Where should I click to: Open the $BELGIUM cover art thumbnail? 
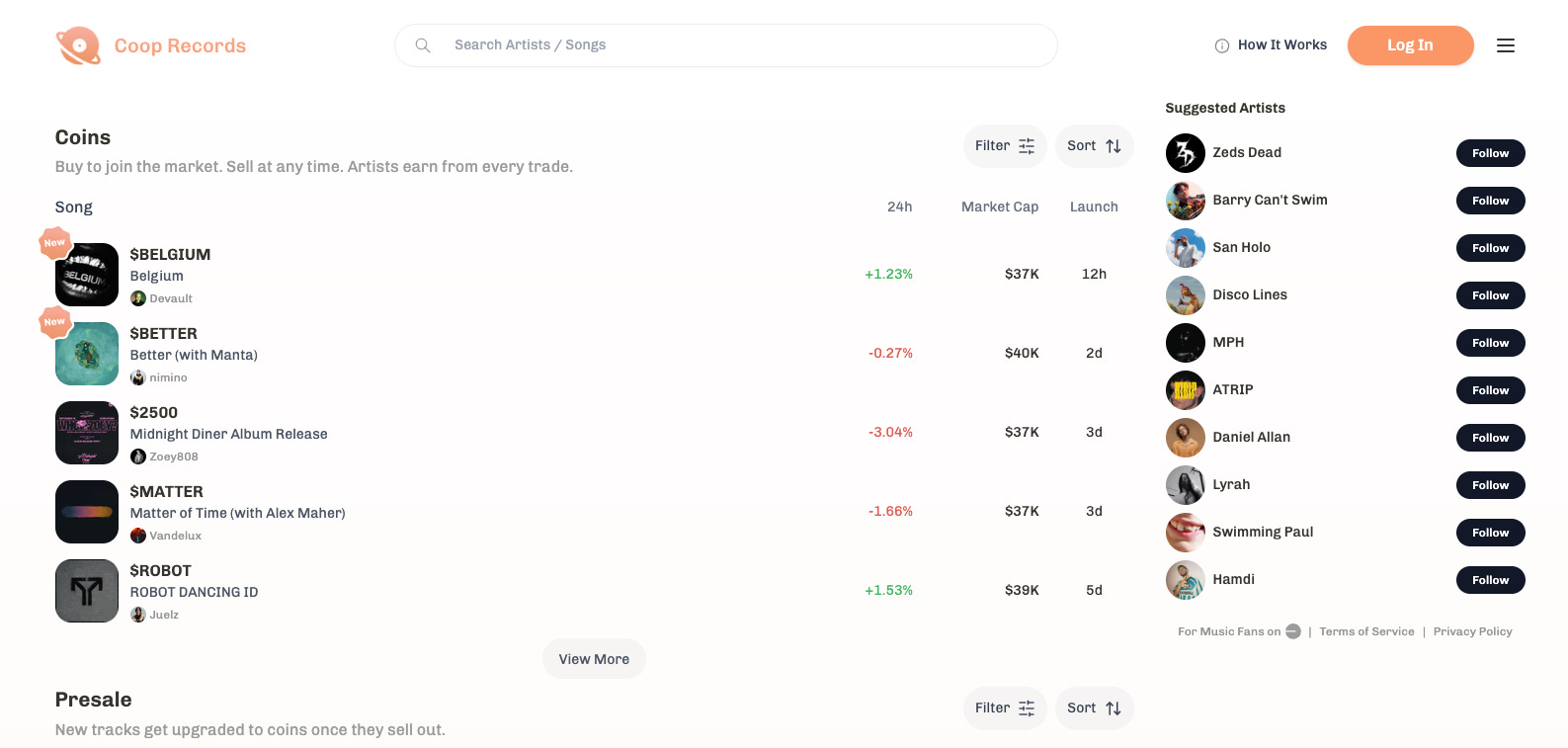point(87,275)
